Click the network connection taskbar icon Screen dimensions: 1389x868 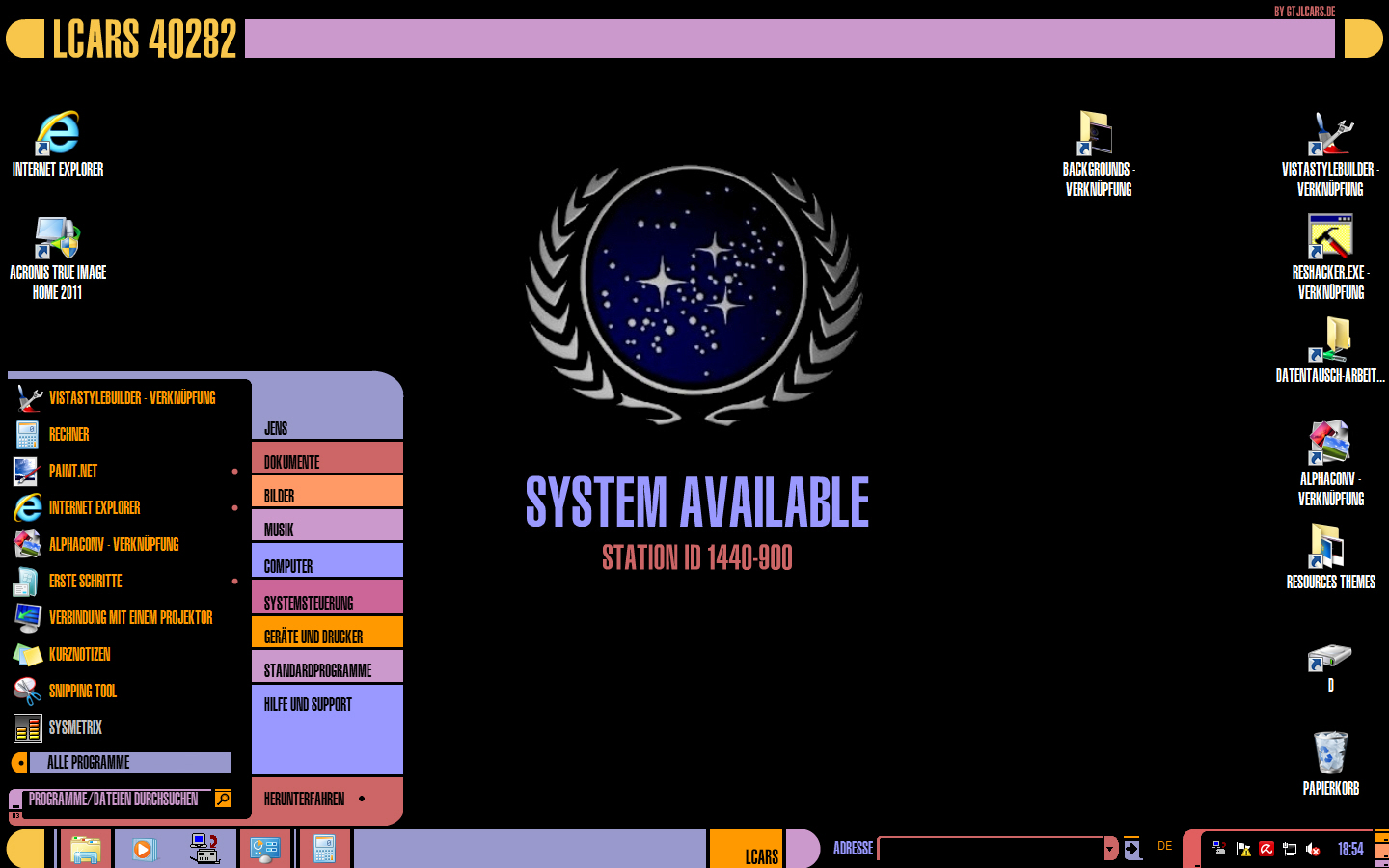click(204, 850)
